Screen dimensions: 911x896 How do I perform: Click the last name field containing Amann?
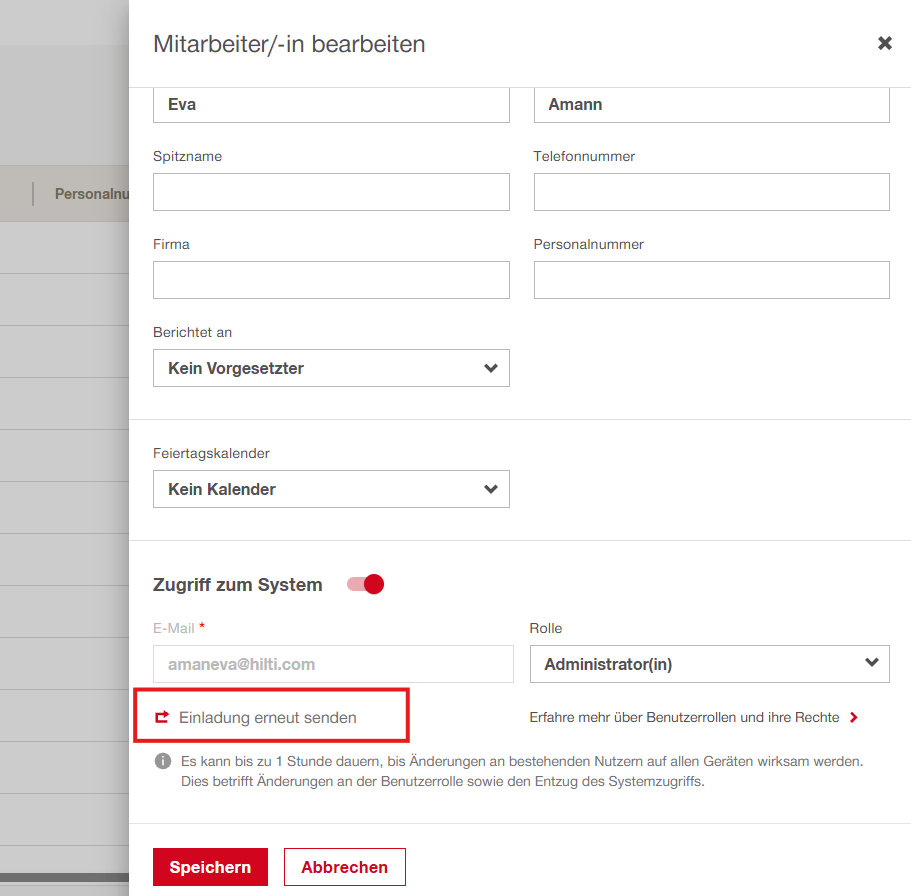click(x=711, y=105)
